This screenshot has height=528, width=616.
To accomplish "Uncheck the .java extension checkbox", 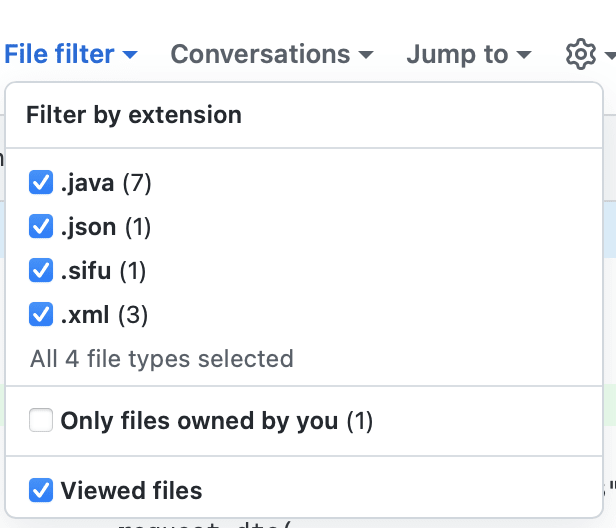I will point(41,182).
